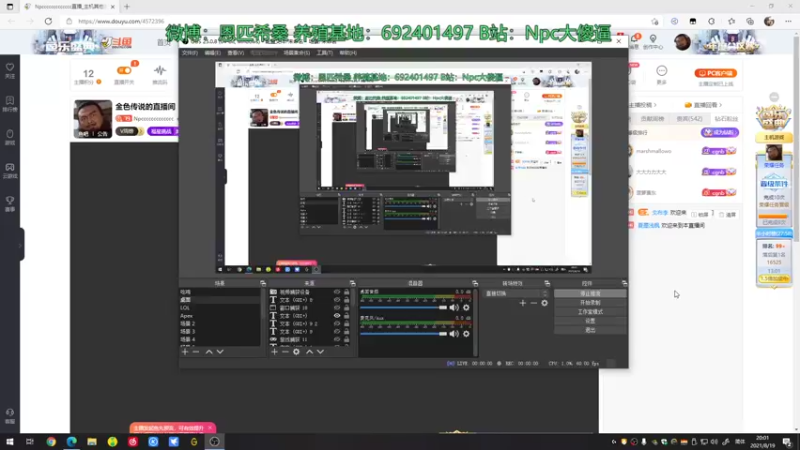Add a new source with the plus icon

(x=274, y=352)
